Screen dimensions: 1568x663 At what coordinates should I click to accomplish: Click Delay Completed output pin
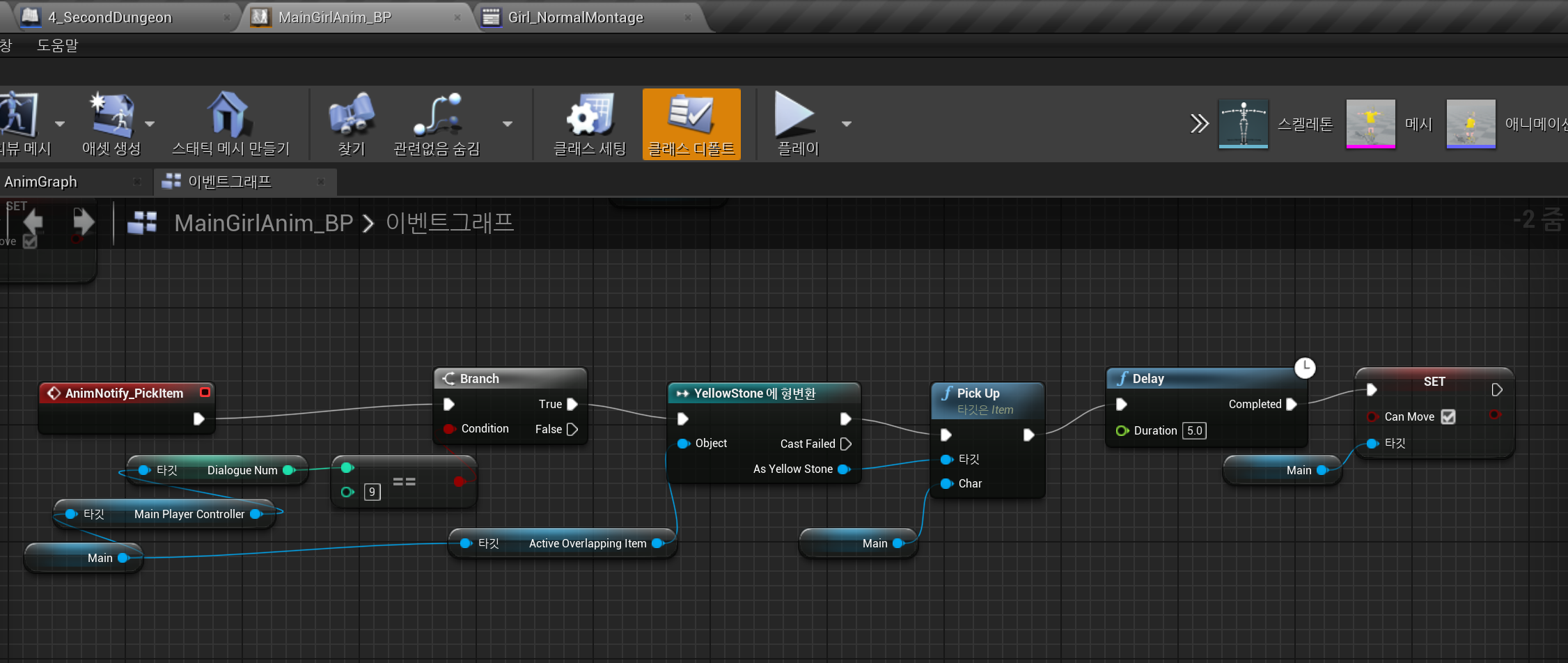click(x=1292, y=404)
